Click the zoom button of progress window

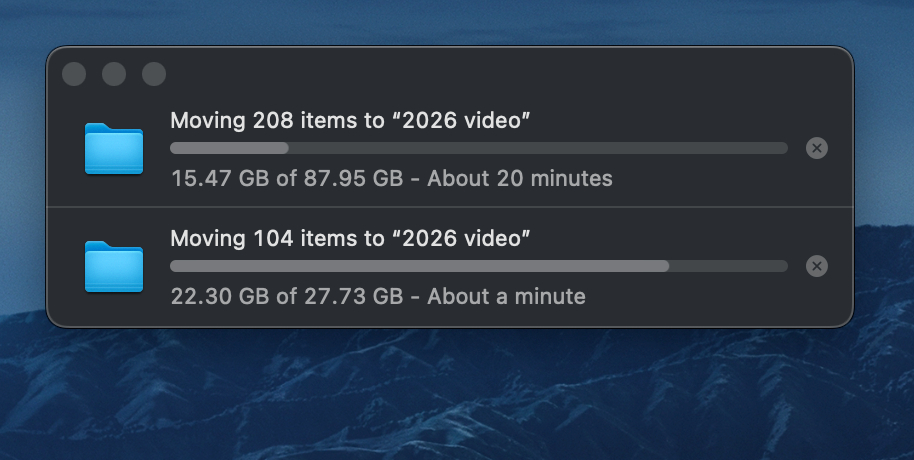154,74
